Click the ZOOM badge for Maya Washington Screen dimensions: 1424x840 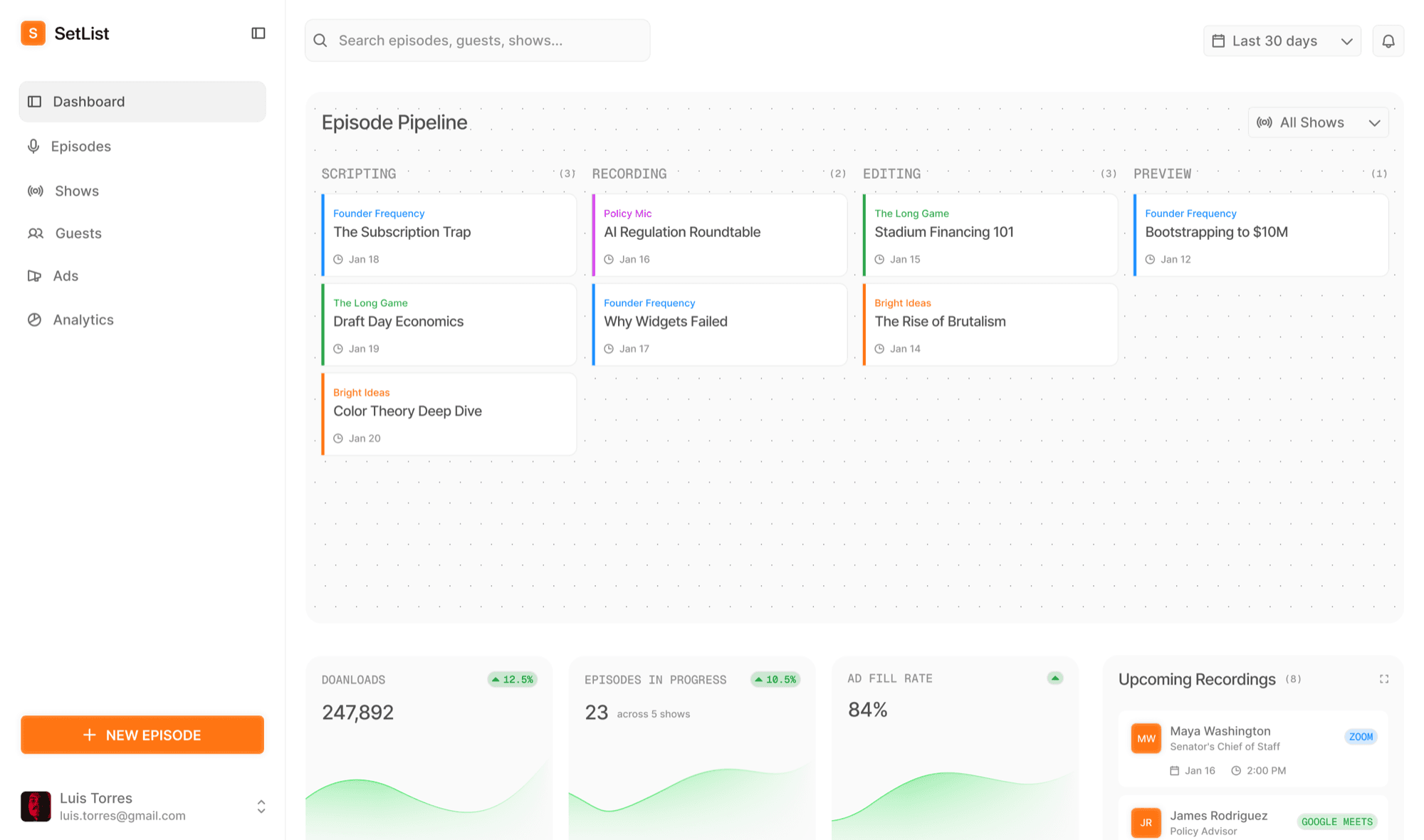click(1361, 737)
